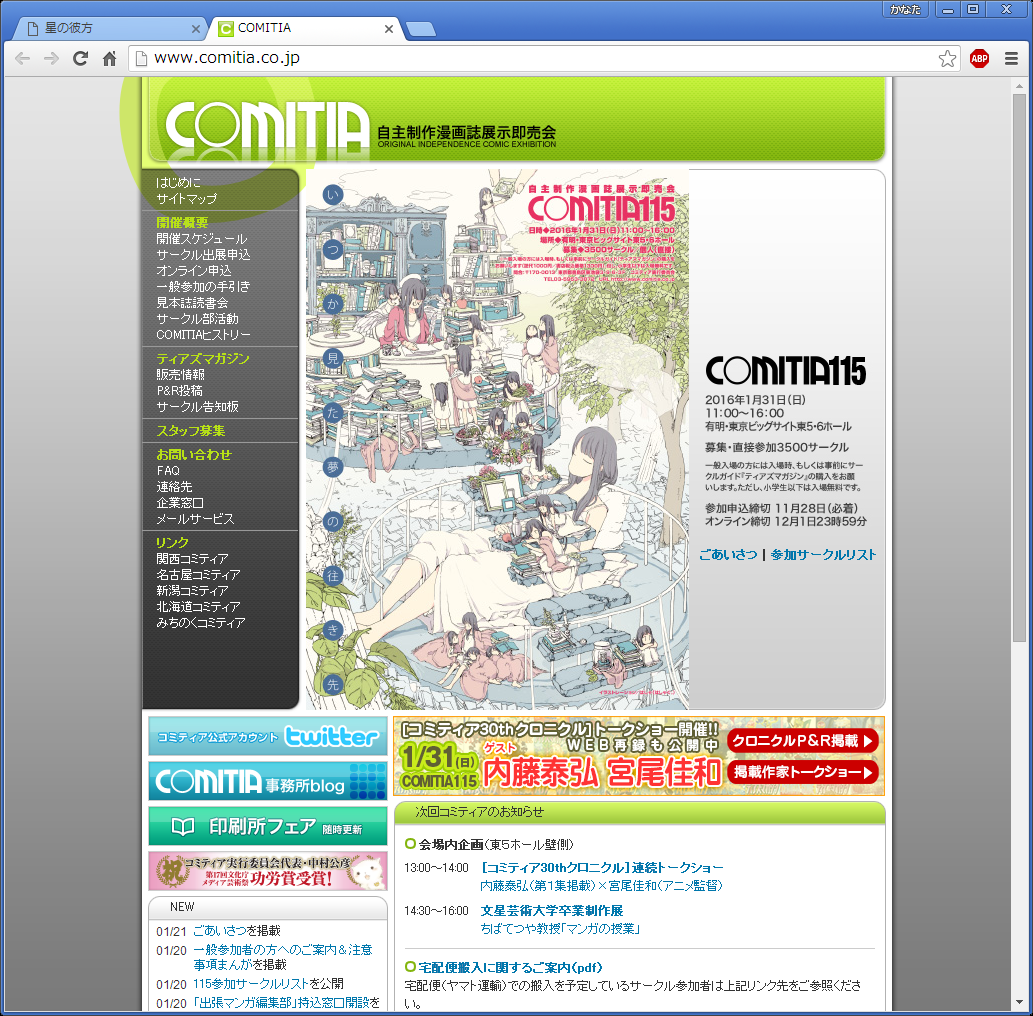Open オンライン申込 sidebar item
This screenshot has height=1016, width=1033.
(x=194, y=271)
